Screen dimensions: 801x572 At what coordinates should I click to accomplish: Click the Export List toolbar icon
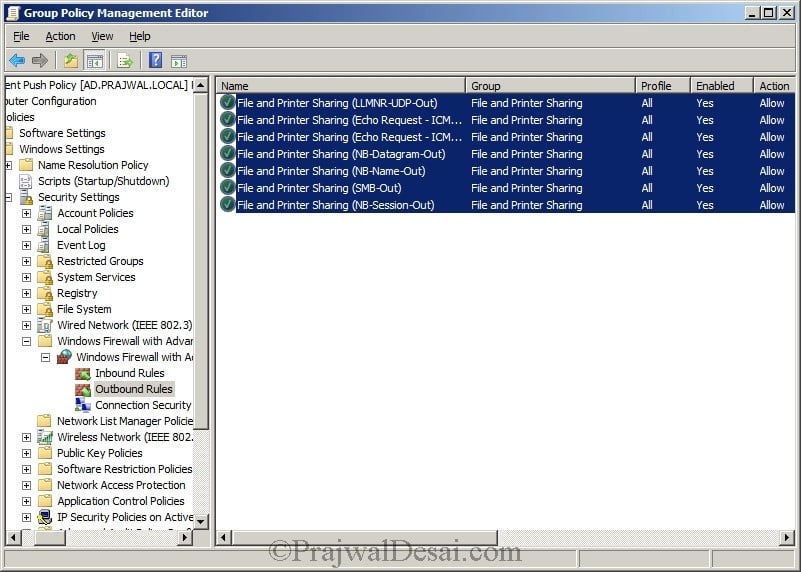125,61
